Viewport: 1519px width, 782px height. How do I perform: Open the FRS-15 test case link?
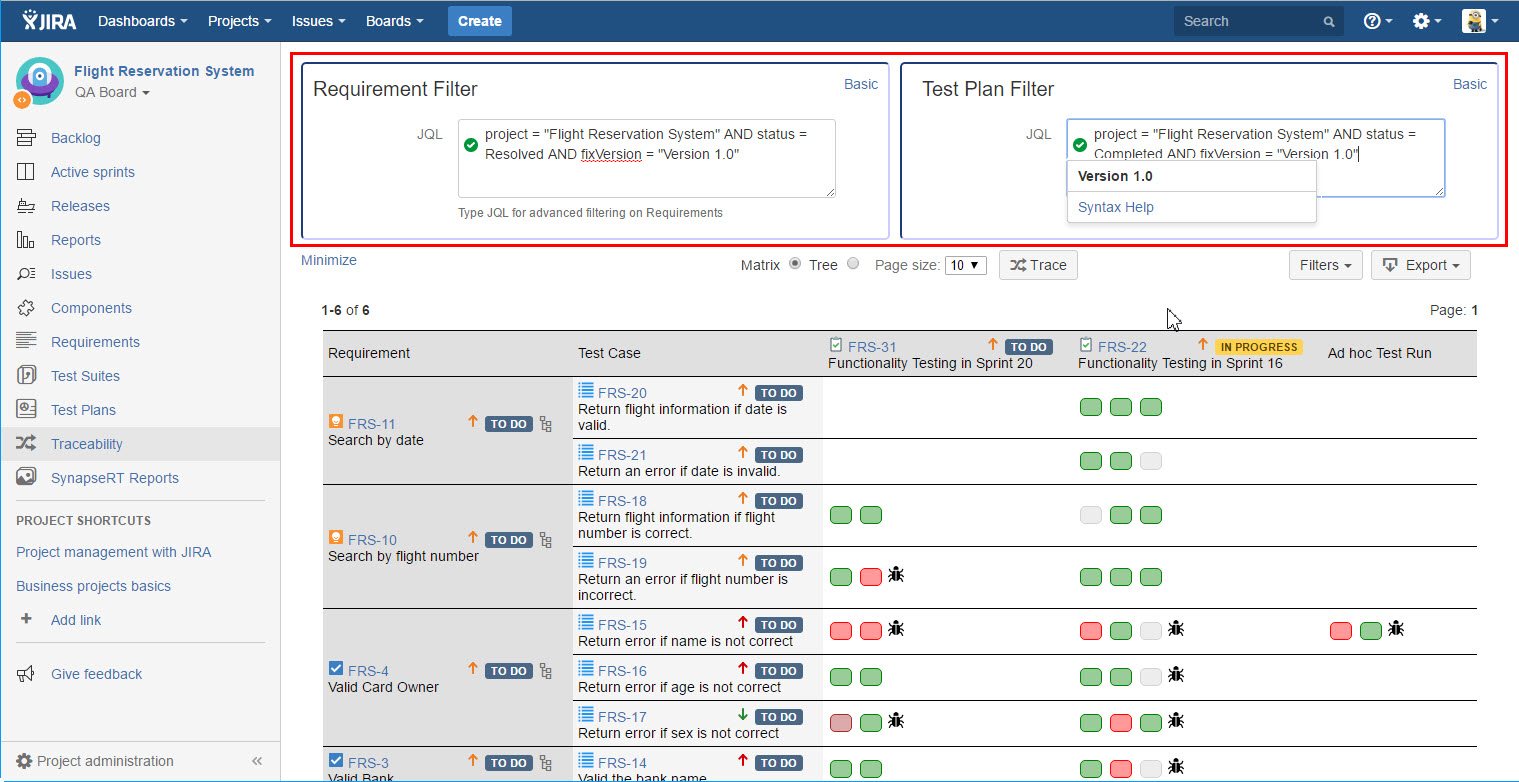pos(622,625)
